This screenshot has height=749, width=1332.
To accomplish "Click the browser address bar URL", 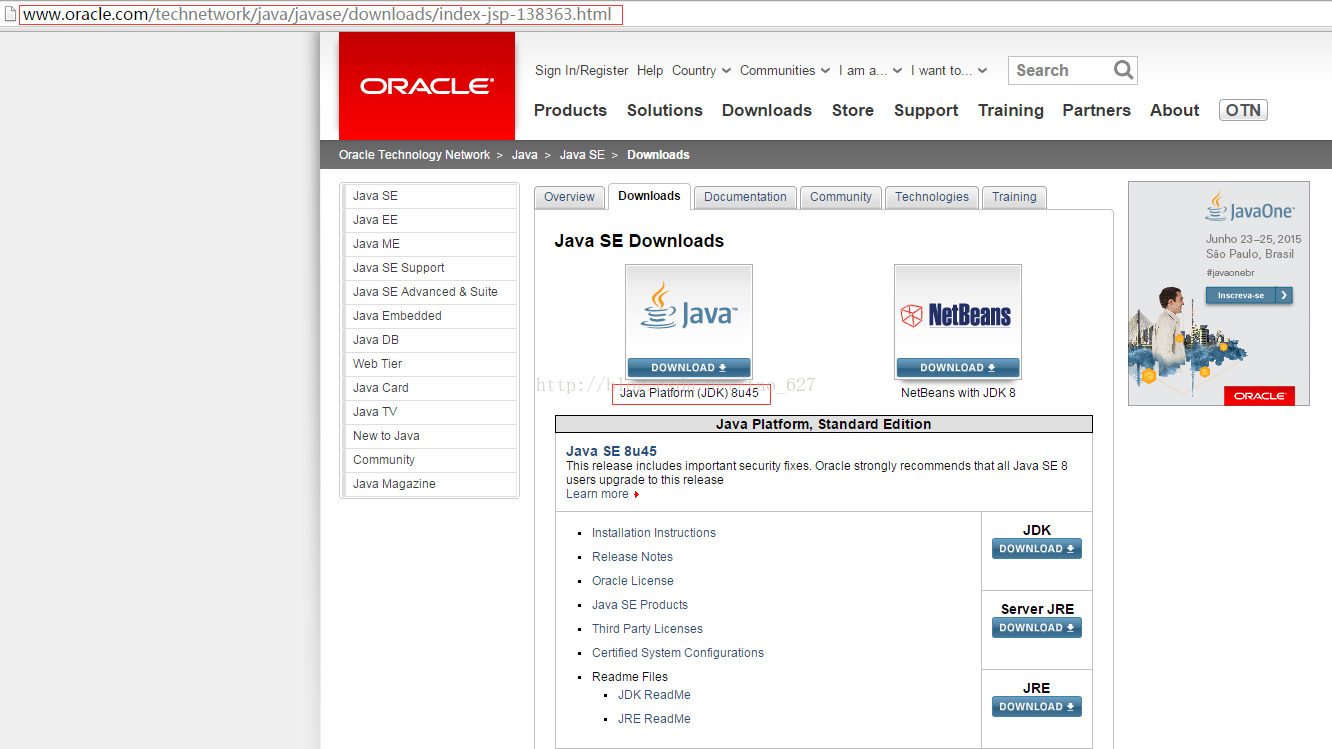I will pyautogui.click(x=318, y=14).
